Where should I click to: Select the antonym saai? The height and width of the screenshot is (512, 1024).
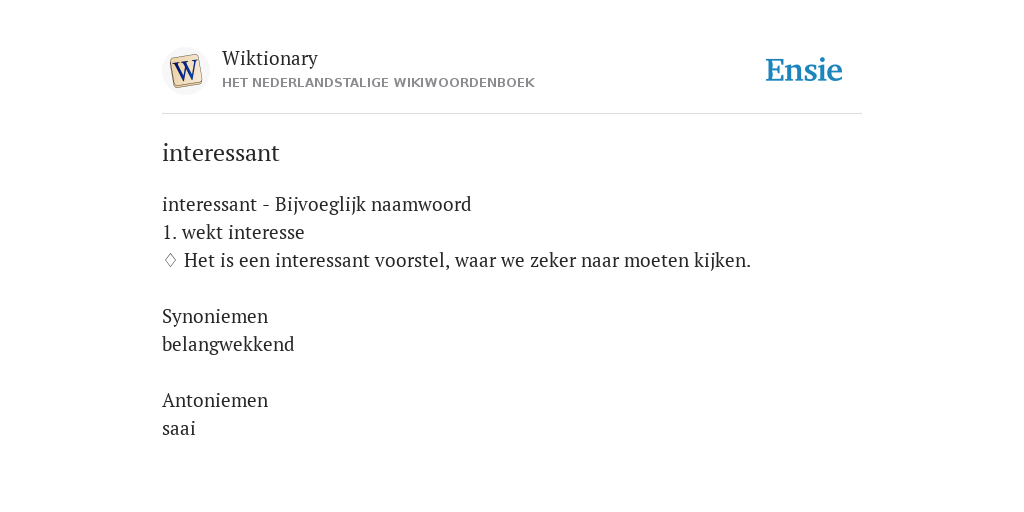click(178, 429)
